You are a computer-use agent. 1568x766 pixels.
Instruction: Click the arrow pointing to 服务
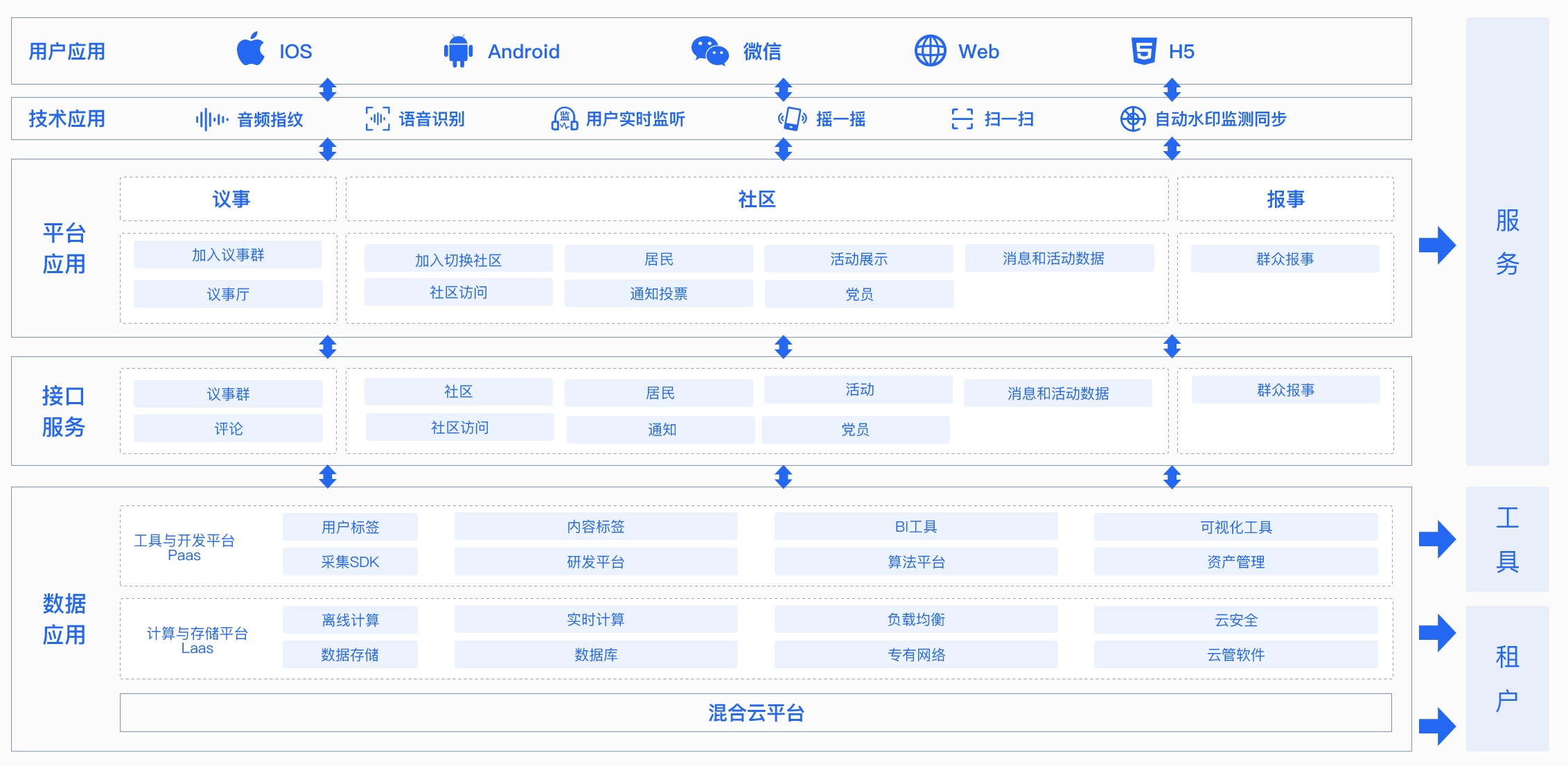(x=1436, y=245)
